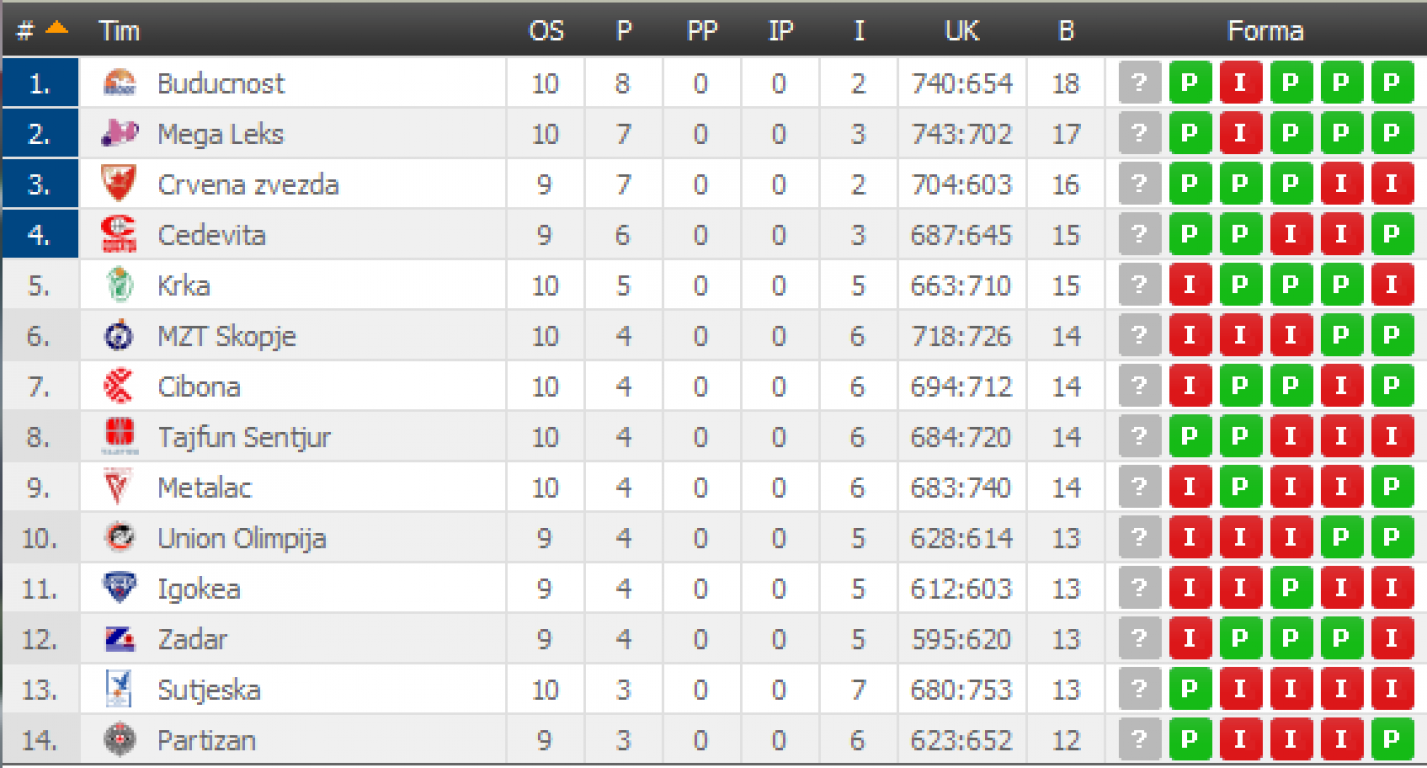
Task: Click the Zadar team logo
Action: coord(120,639)
